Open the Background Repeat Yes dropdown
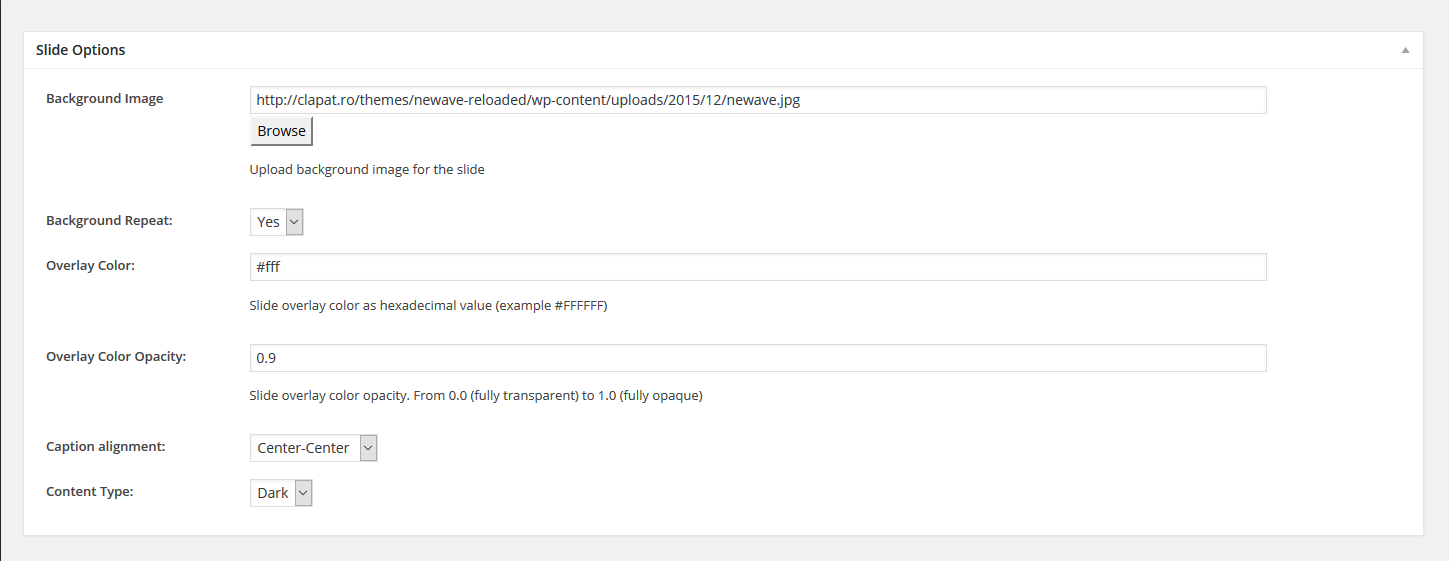The width and height of the screenshot is (1449, 561). click(276, 222)
